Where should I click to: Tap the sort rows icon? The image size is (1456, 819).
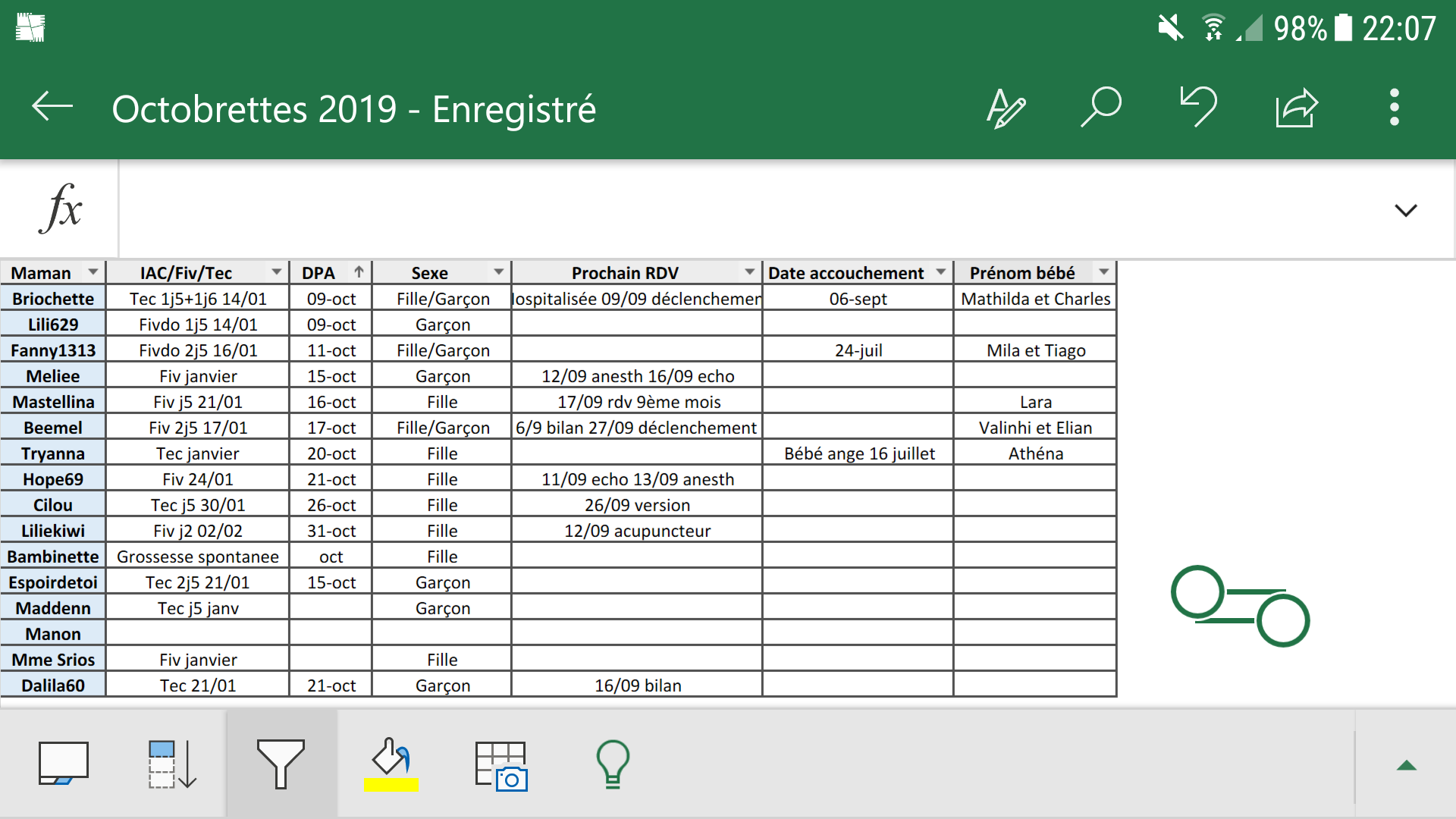point(172,764)
